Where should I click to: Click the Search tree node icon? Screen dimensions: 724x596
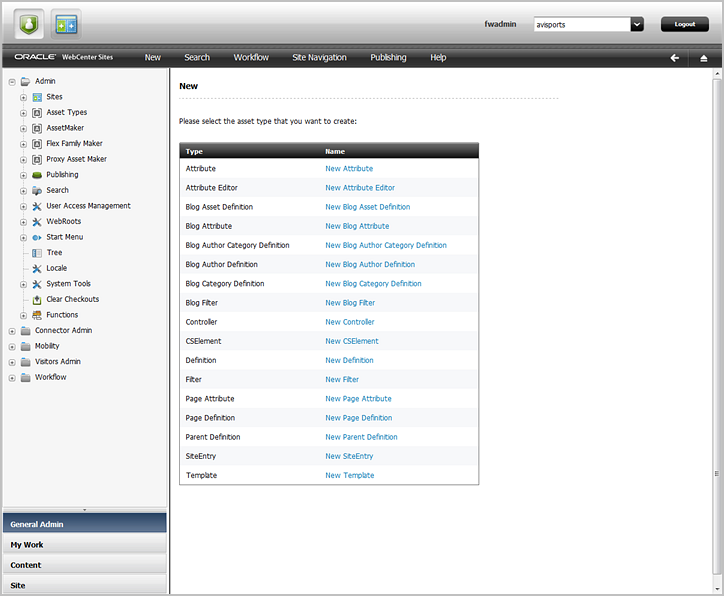pyautogui.click(x=37, y=191)
